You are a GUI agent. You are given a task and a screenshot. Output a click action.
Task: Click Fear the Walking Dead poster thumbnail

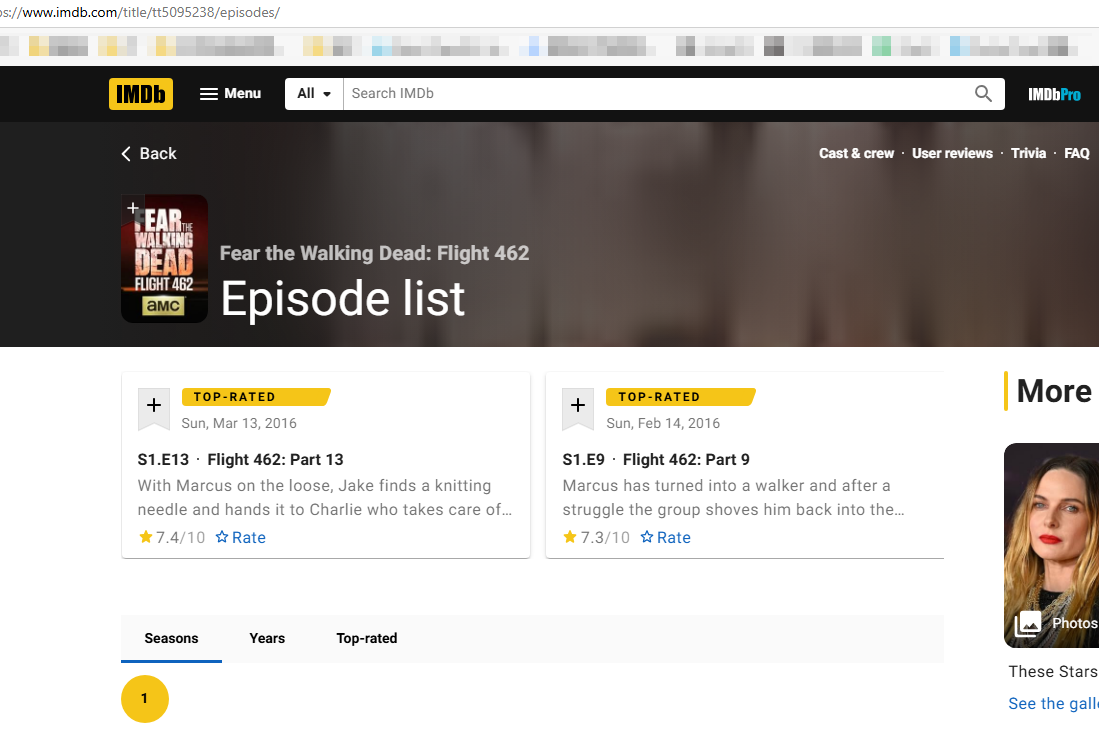(165, 259)
